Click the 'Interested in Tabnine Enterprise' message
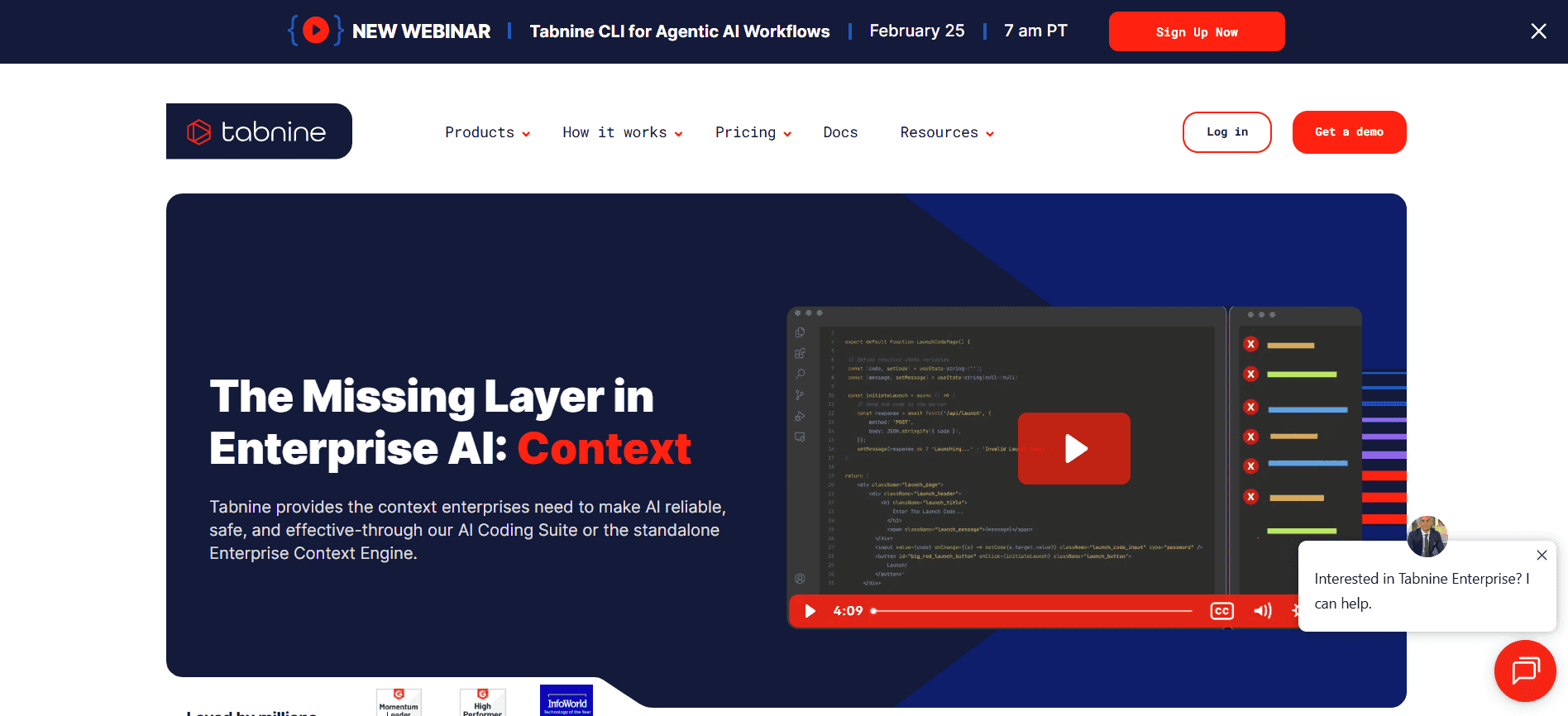 click(1422, 591)
